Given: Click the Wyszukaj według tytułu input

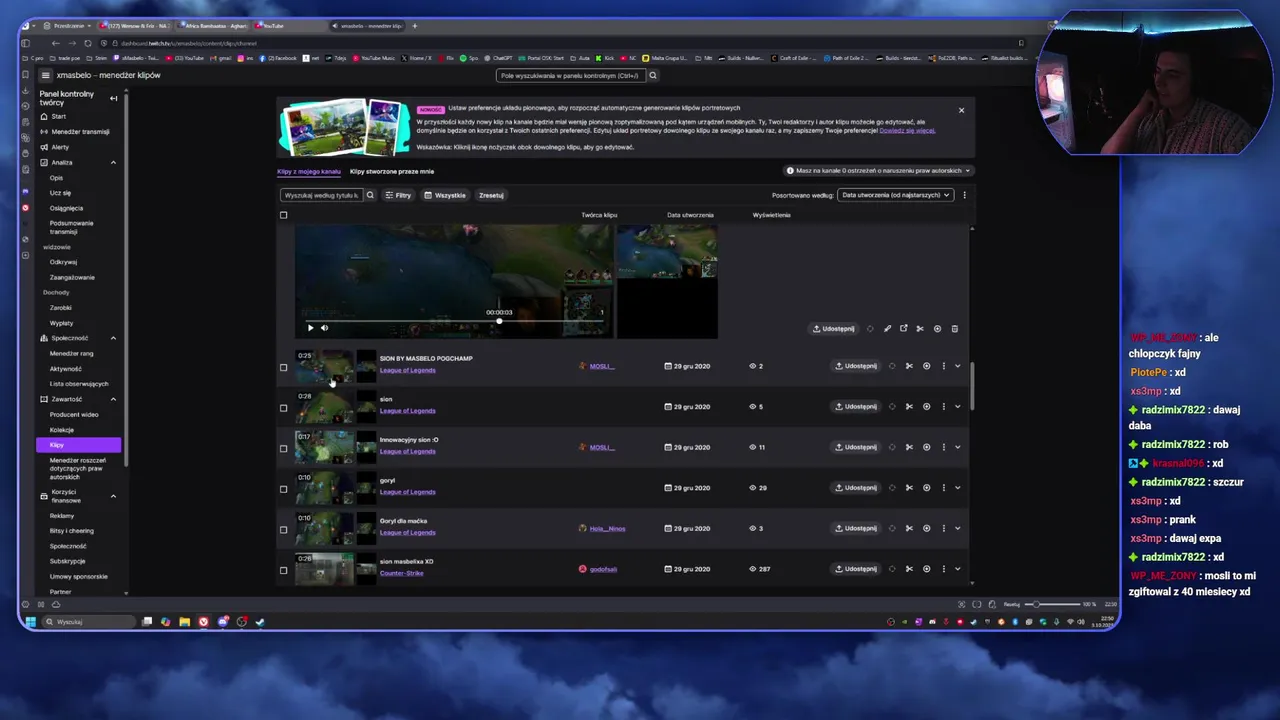Looking at the screenshot, I should 321,195.
